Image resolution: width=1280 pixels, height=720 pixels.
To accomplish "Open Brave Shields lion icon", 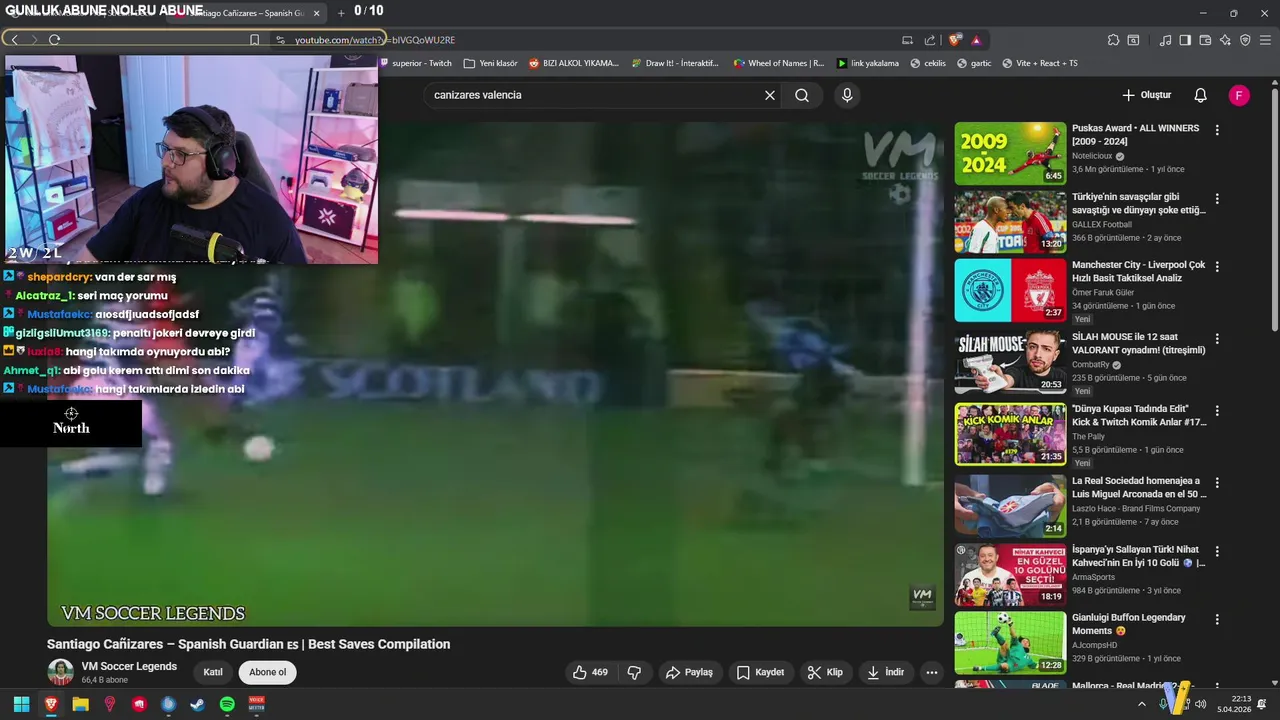I will (955, 40).
